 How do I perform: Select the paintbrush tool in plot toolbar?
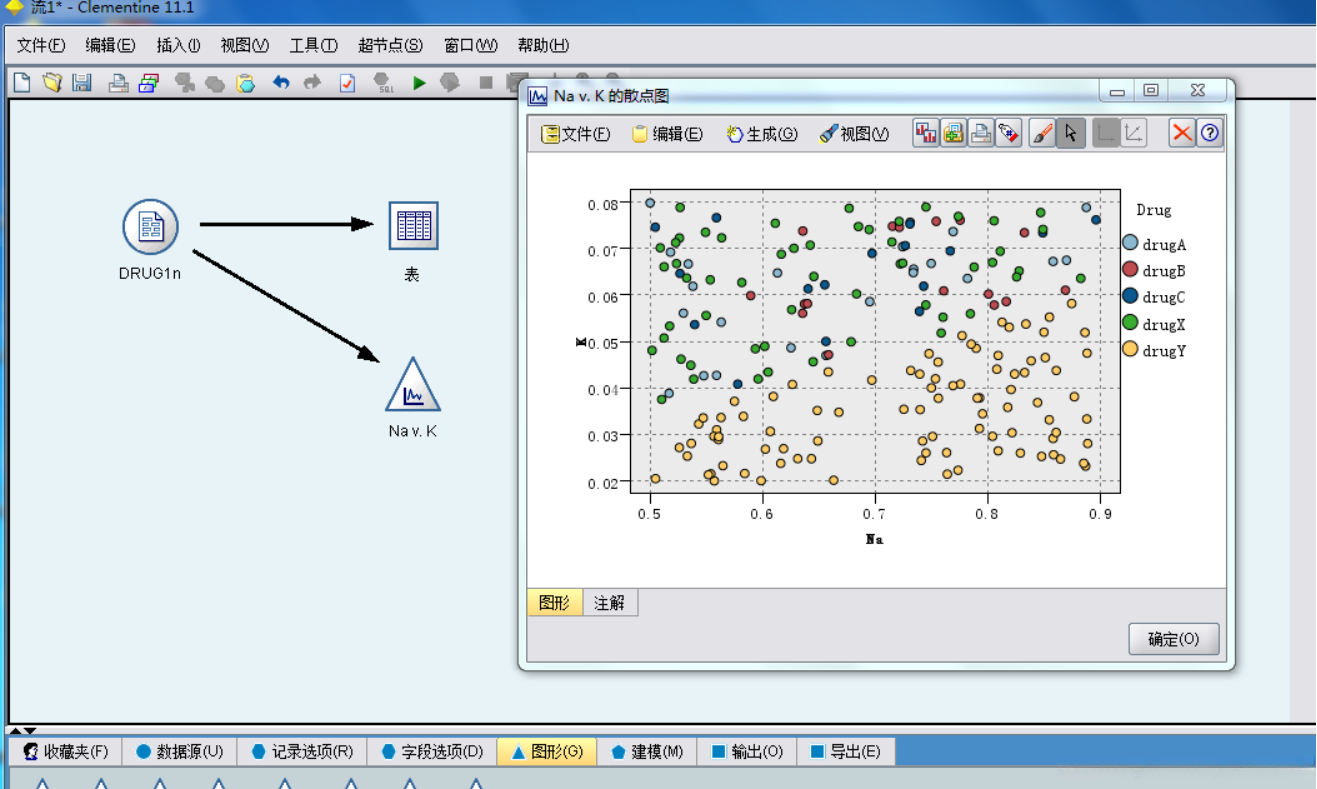click(1042, 133)
